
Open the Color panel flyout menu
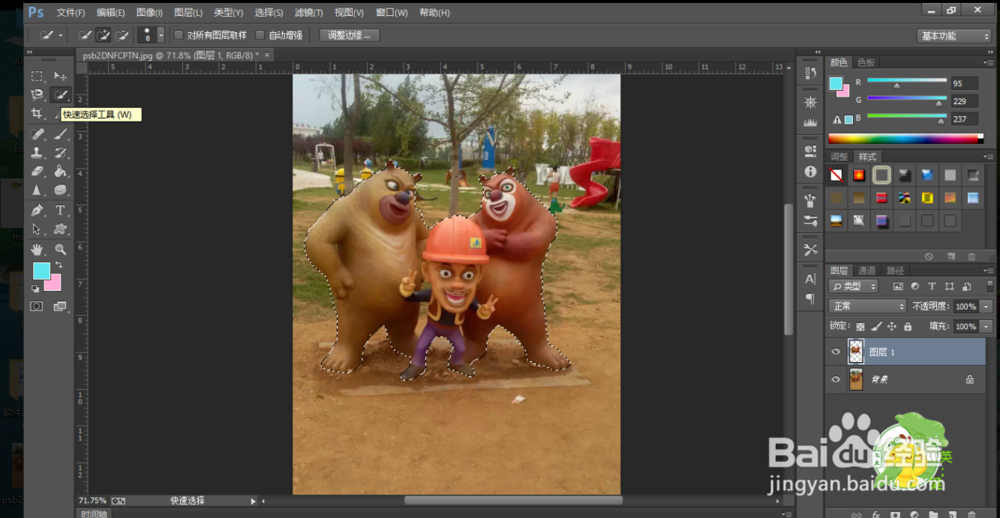(989, 63)
